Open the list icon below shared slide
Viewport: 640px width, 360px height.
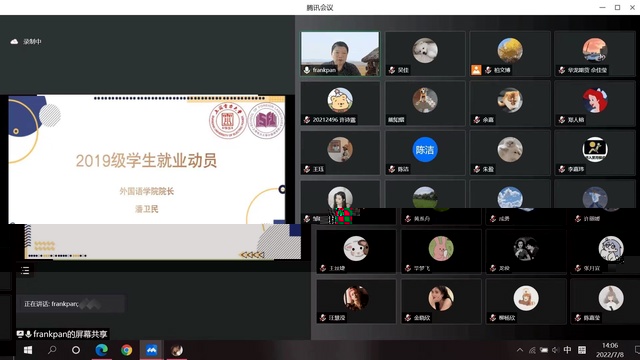(x=25, y=270)
